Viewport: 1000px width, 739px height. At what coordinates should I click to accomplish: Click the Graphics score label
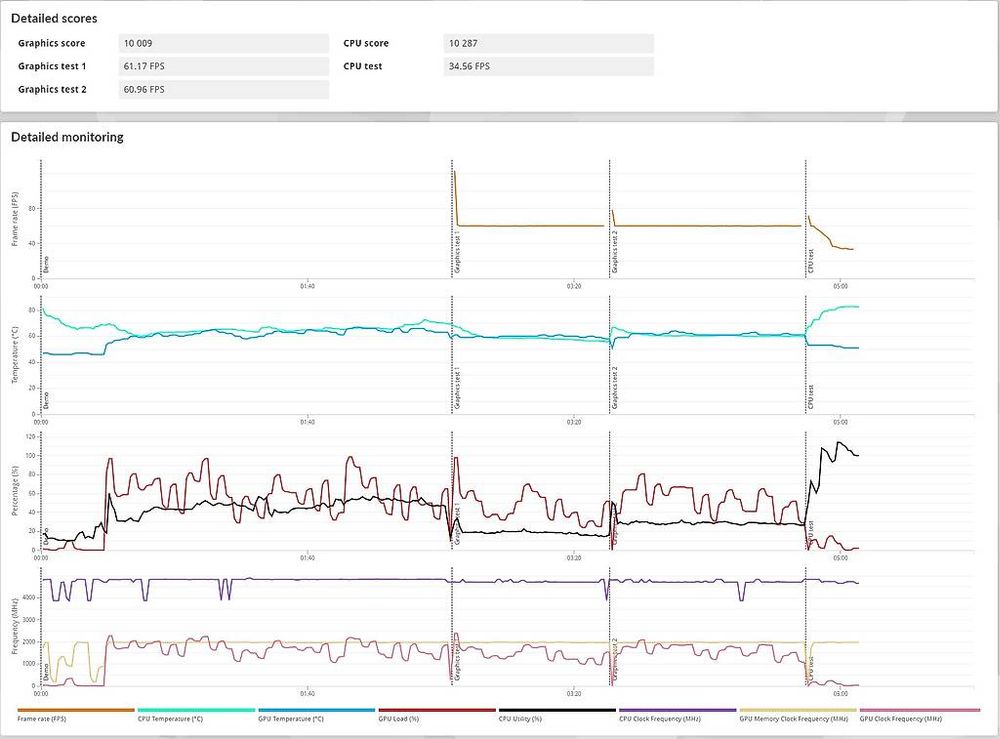click(x=52, y=43)
